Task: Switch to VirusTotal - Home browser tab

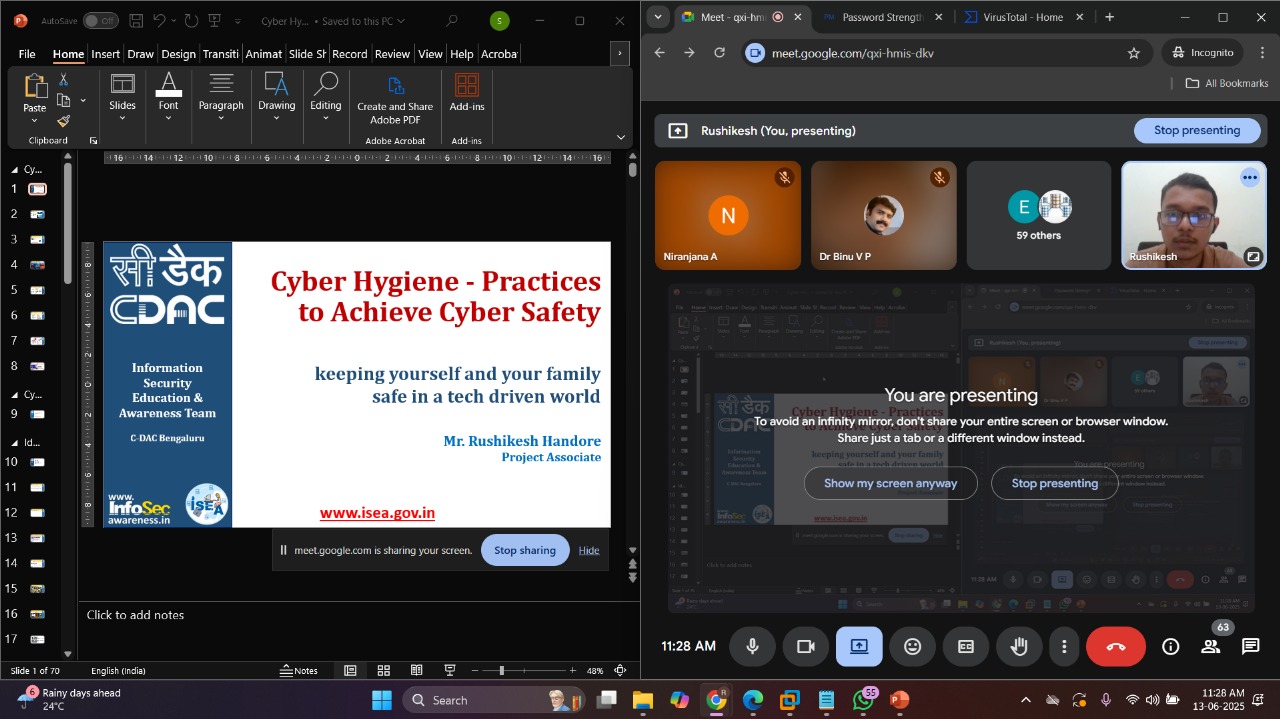Action: pos(1020,17)
